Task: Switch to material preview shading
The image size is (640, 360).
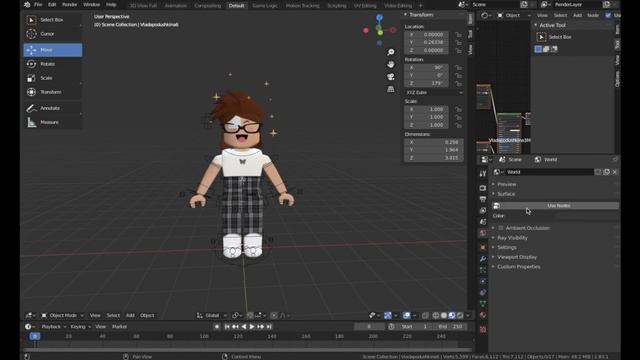Action: pyautogui.click(x=452, y=316)
